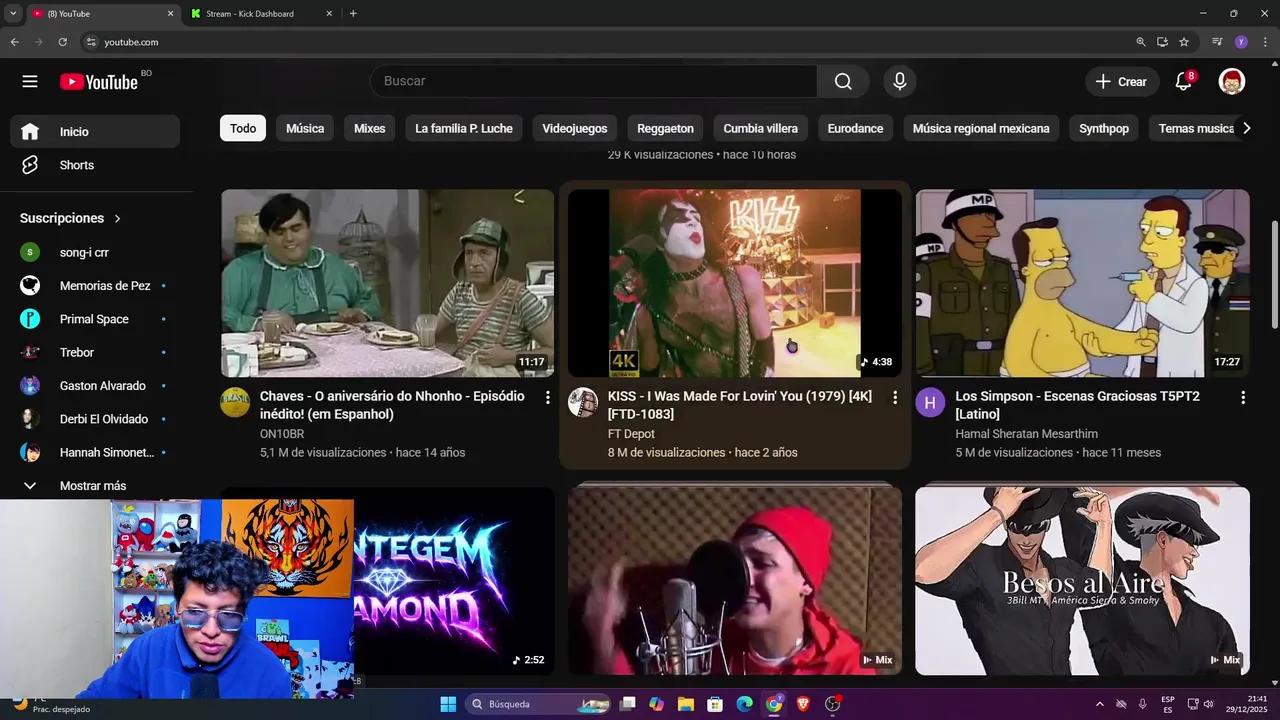
Task: Go back in browser
Action: click(14, 42)
